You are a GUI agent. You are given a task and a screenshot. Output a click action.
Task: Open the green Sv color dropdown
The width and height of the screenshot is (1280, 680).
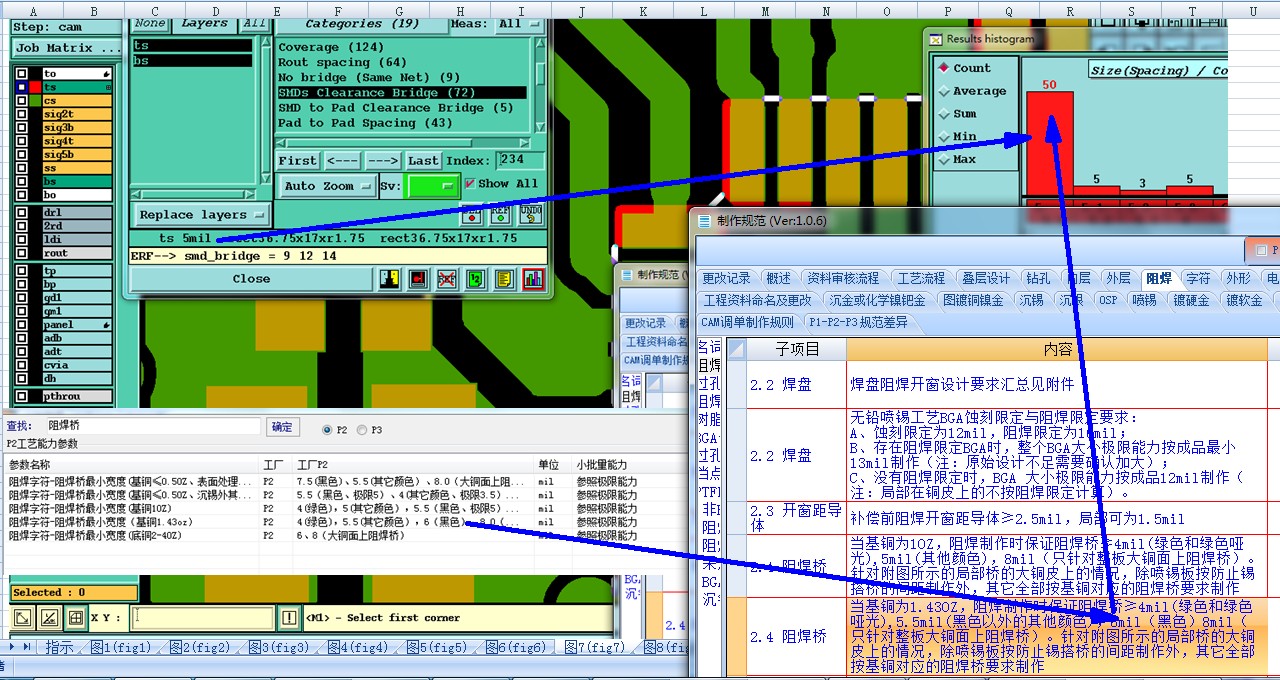432,186
